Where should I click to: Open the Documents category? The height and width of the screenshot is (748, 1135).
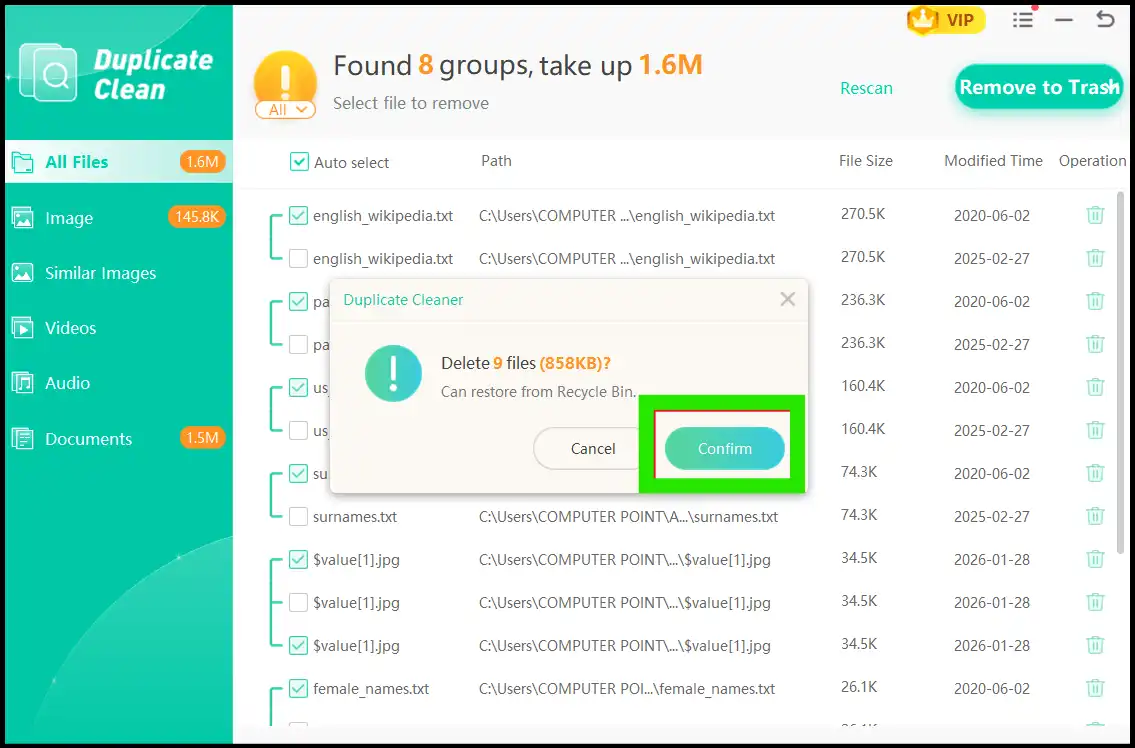click(x=88, y=438)
